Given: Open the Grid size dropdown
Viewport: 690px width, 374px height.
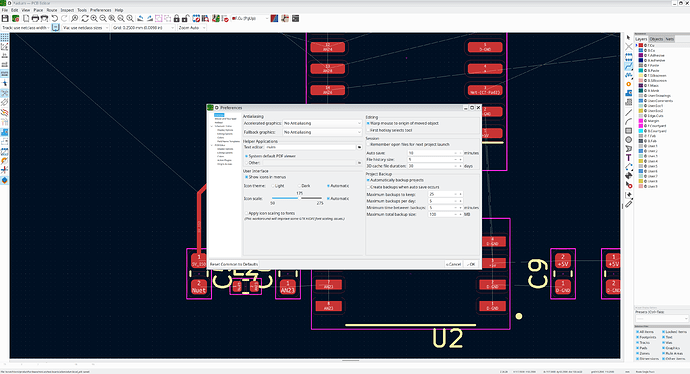Looking at the screenshot, I should [x=143, y=28].
